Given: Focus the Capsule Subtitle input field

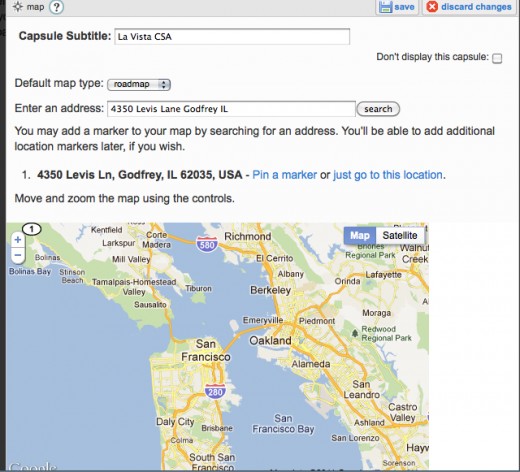Looking at the screenshot, I should pos(232,36).
